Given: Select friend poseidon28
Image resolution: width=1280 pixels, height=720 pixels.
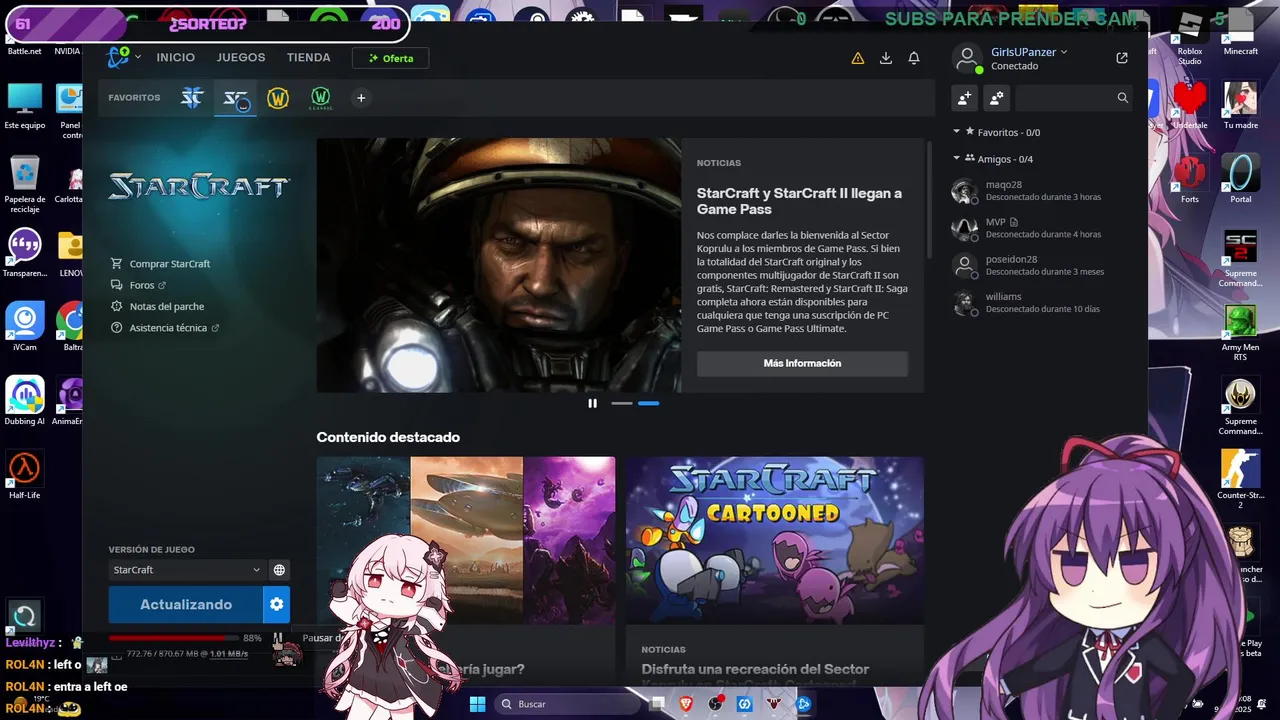Looking at the screenshot, I should coord(1042,265).
